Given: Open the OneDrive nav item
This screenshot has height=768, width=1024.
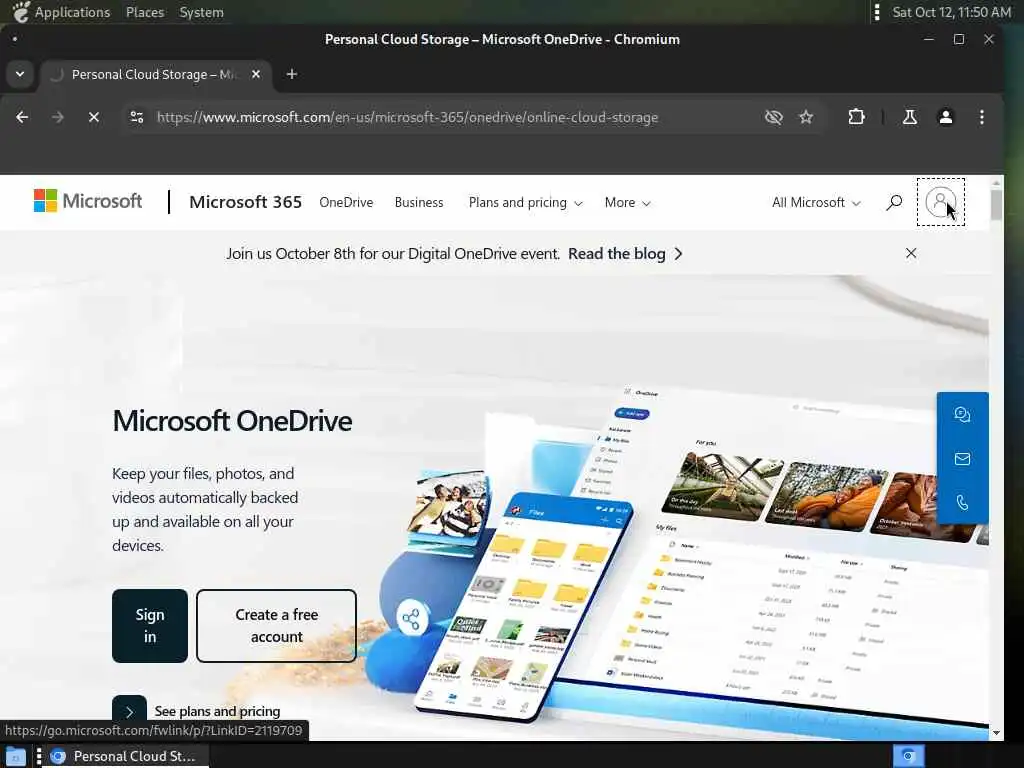Looking at the screenshot, I should tap(346, 202).
